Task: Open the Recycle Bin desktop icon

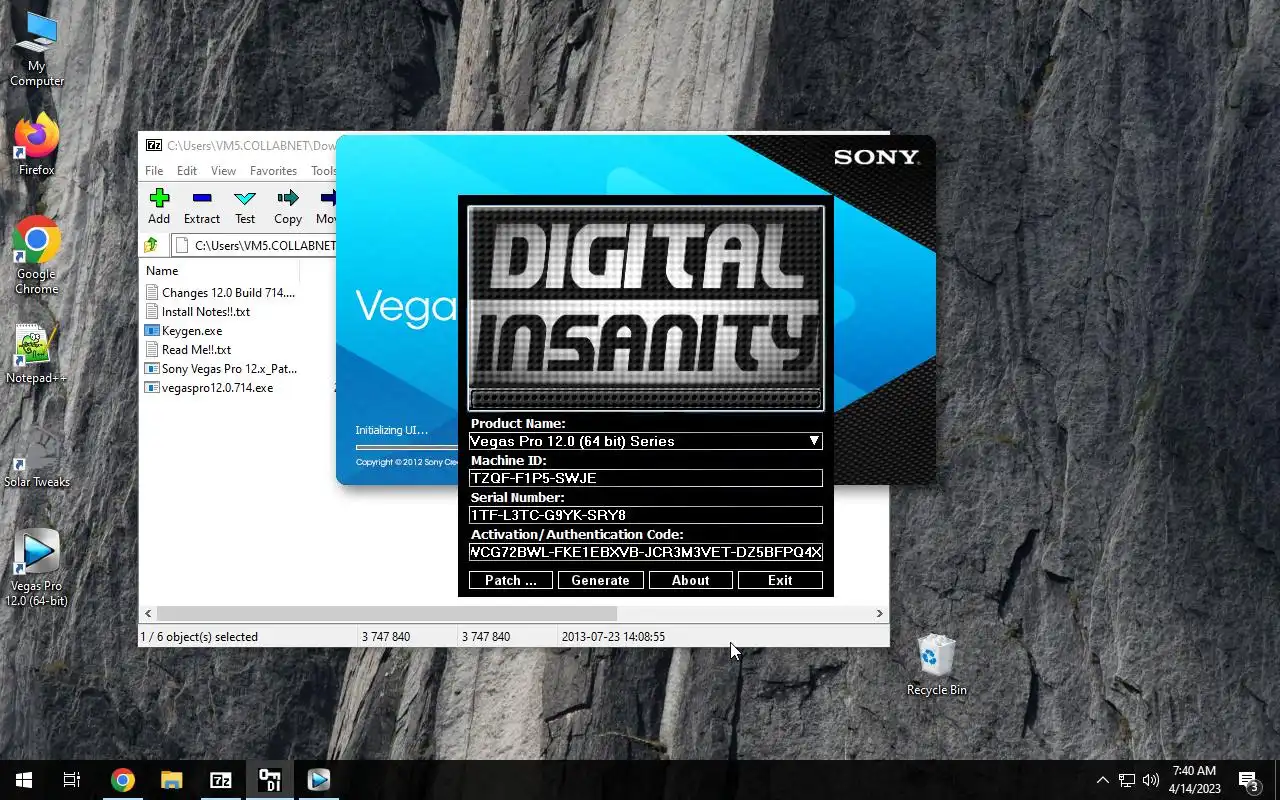Action: tap(937, 665)
